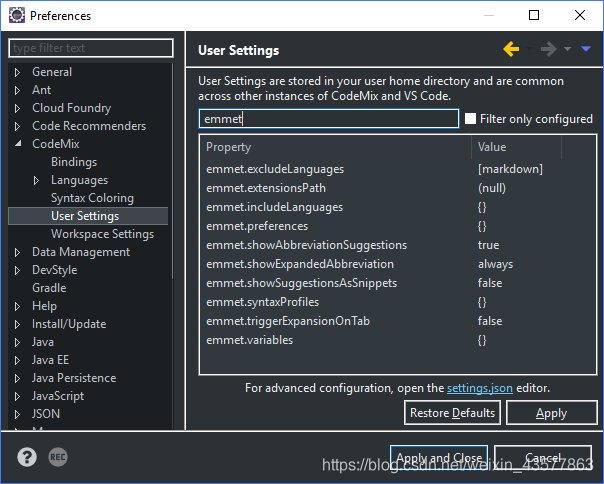
Task: Click the Restore Defaults button
Action: (x=452, y=413)
